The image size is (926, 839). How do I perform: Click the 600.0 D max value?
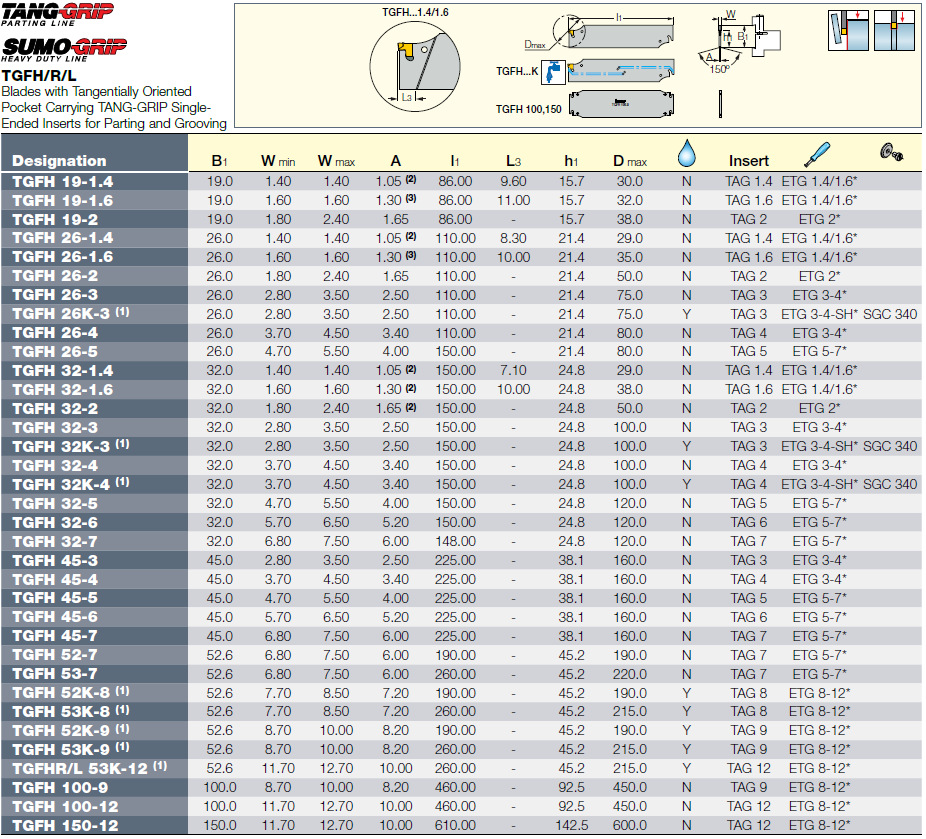tap(630, 825)
